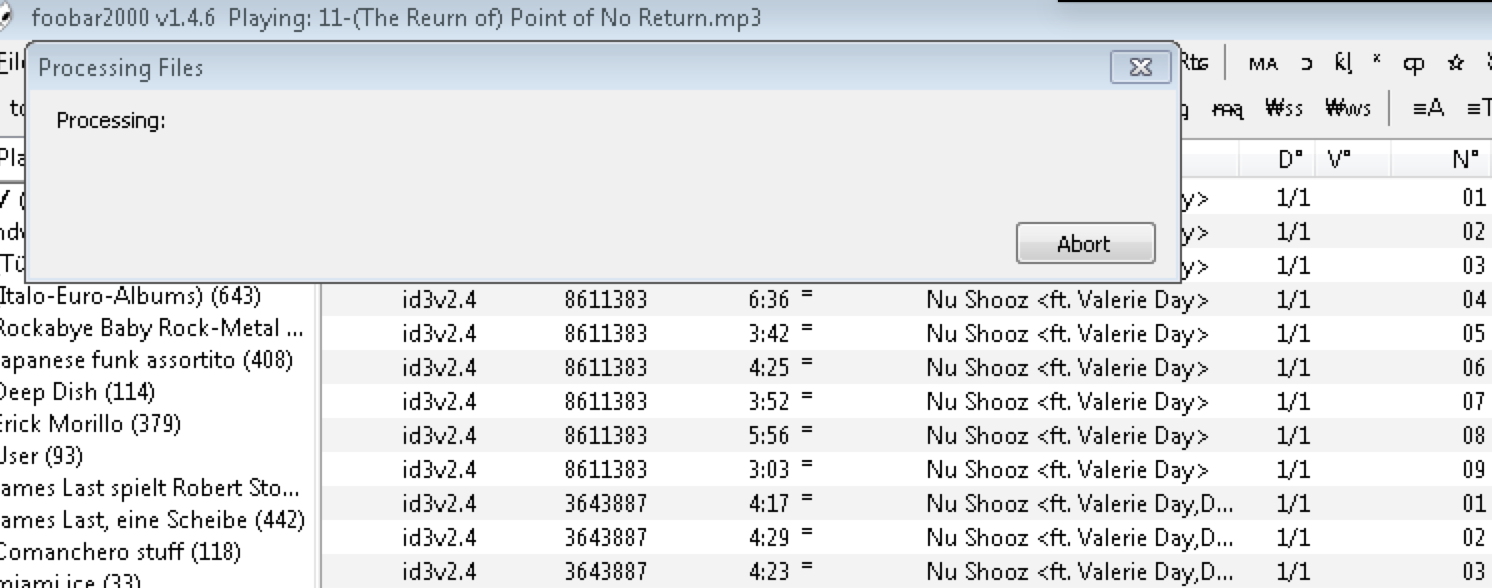Open the Rockabye Baby Rock-Metal playlist
The height and width of the screenshot is (588, 1492).
150,328
